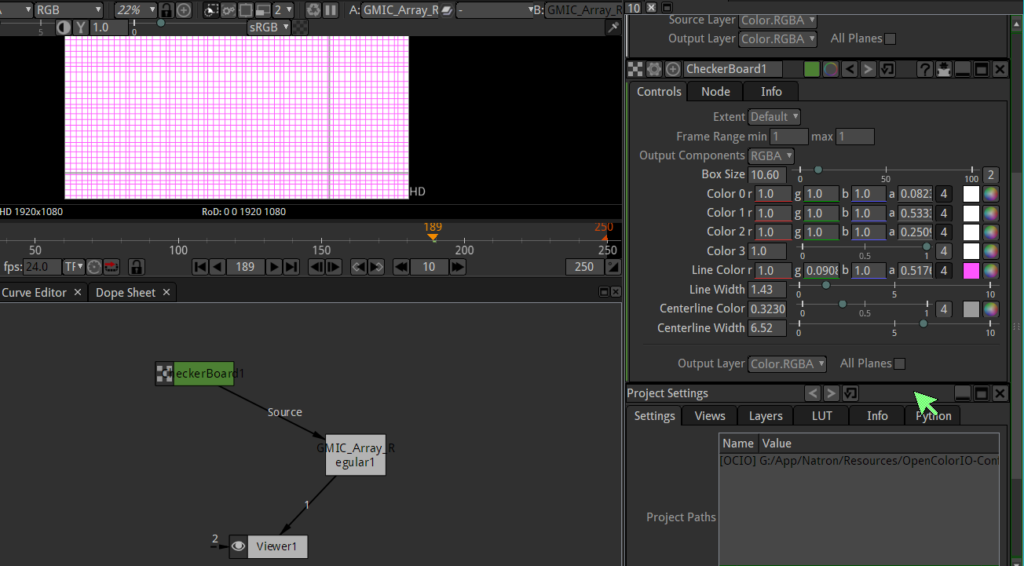The image size is (1024, 566).
Task: Click the timeline lock icon
Action: pos(136,267)
